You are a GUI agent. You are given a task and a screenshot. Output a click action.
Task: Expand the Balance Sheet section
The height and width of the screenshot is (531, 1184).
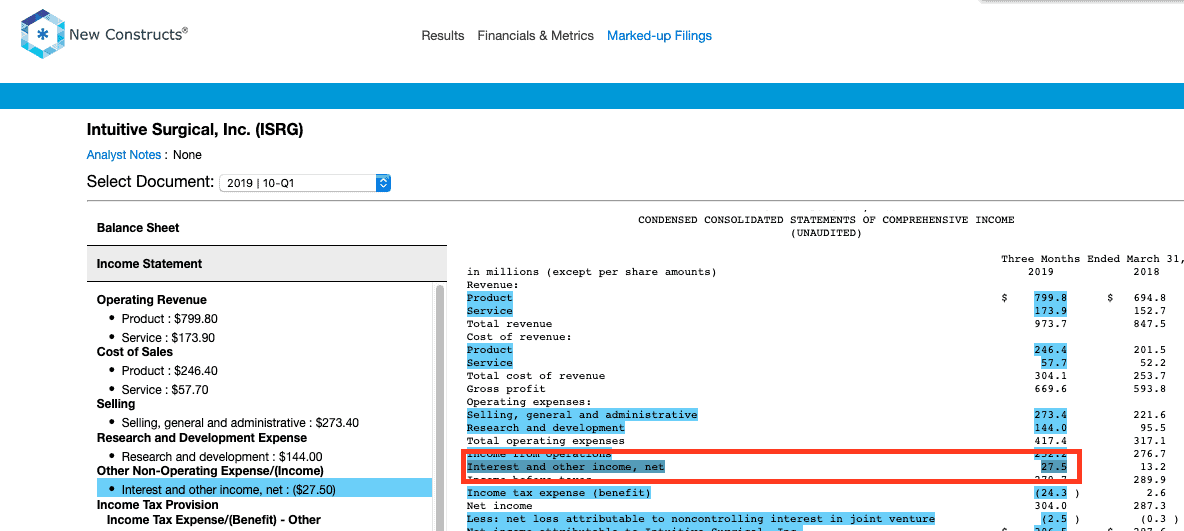267,227
